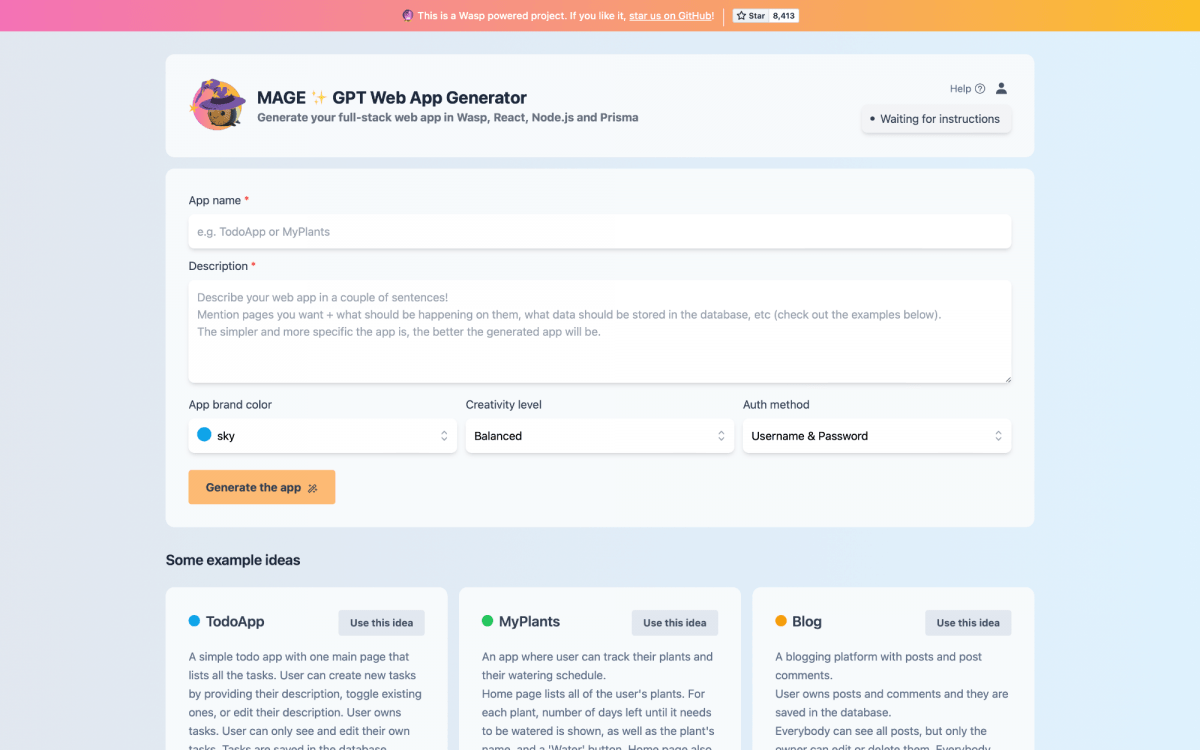Open Help via the question mark icon
The height and width of the screenshot is (750, 1200).
coord(981,88)
